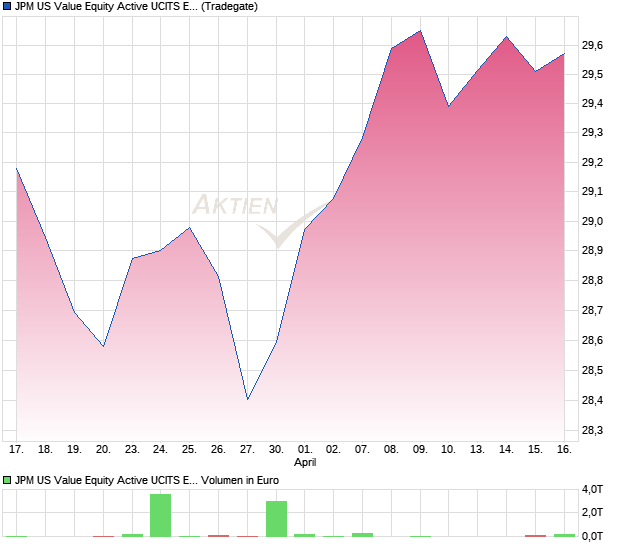
Task: Click x-axis date label '14.'
Action: click(x=507, y=450)
